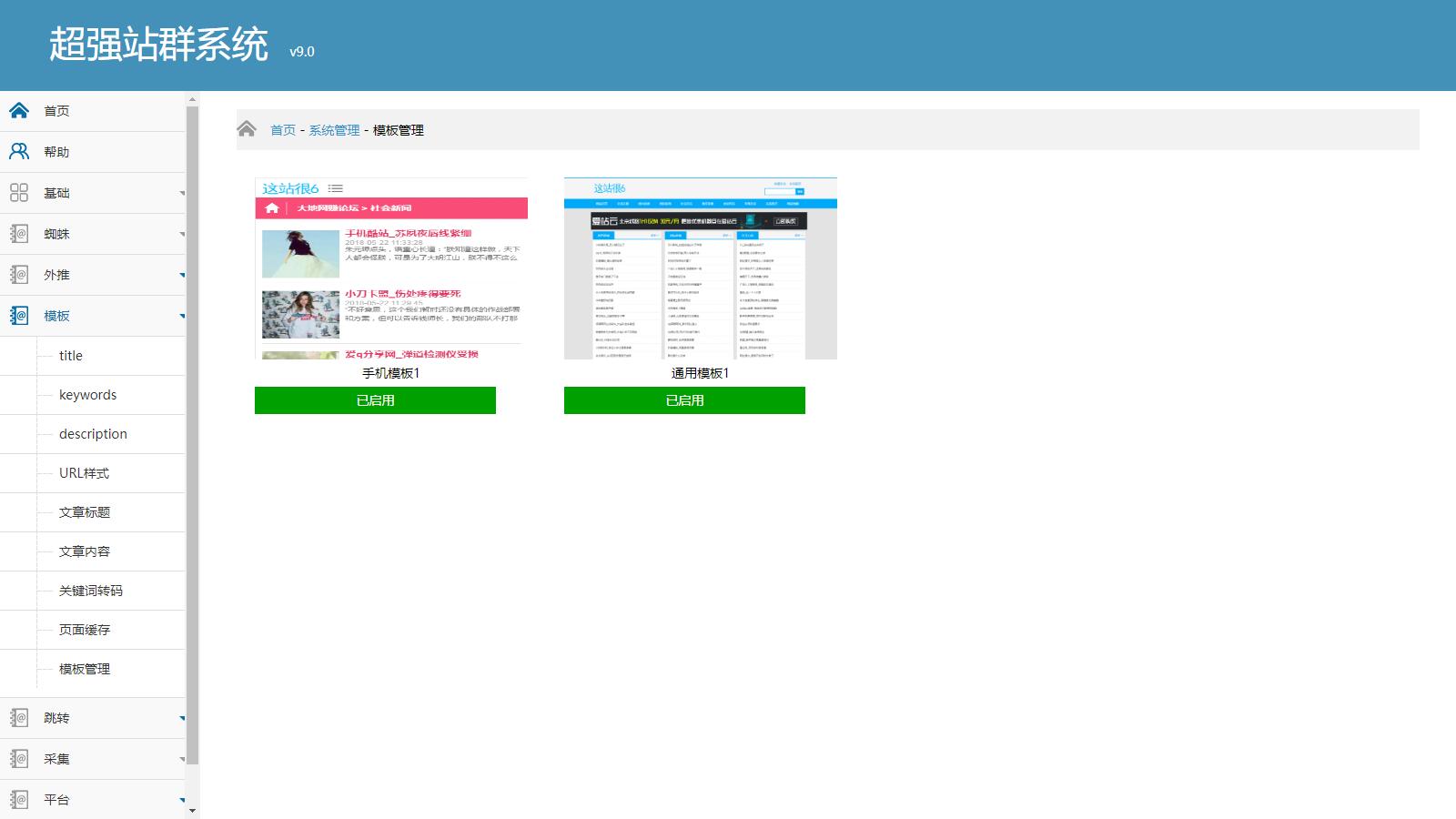The width and height of the screenshot is (1456, 819).
Task: Open the keywords submenu item
Action: 87,395
